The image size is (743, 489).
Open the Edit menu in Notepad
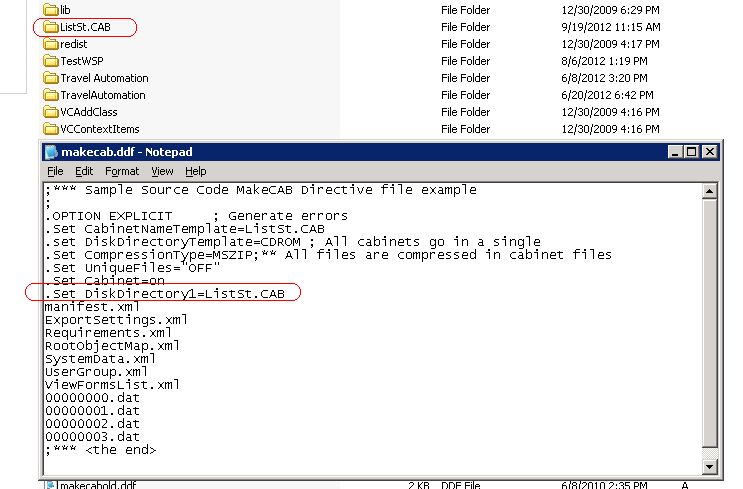coord(84,172)
